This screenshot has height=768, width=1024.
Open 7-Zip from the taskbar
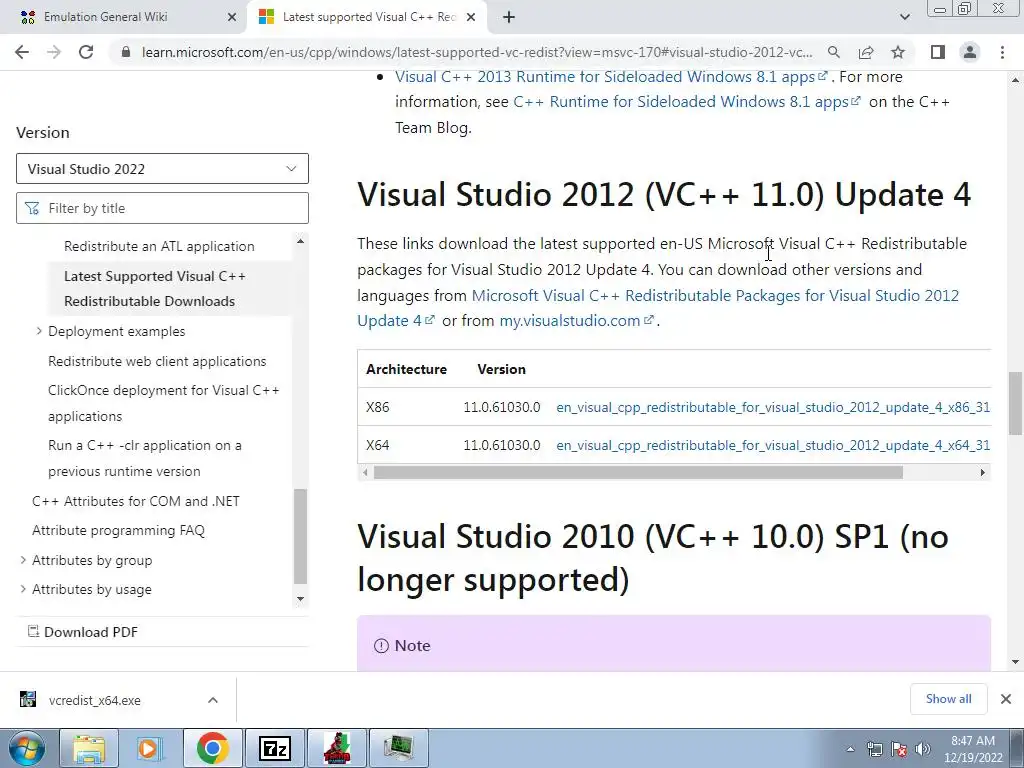pyautogui.click(x=274, y=748)
